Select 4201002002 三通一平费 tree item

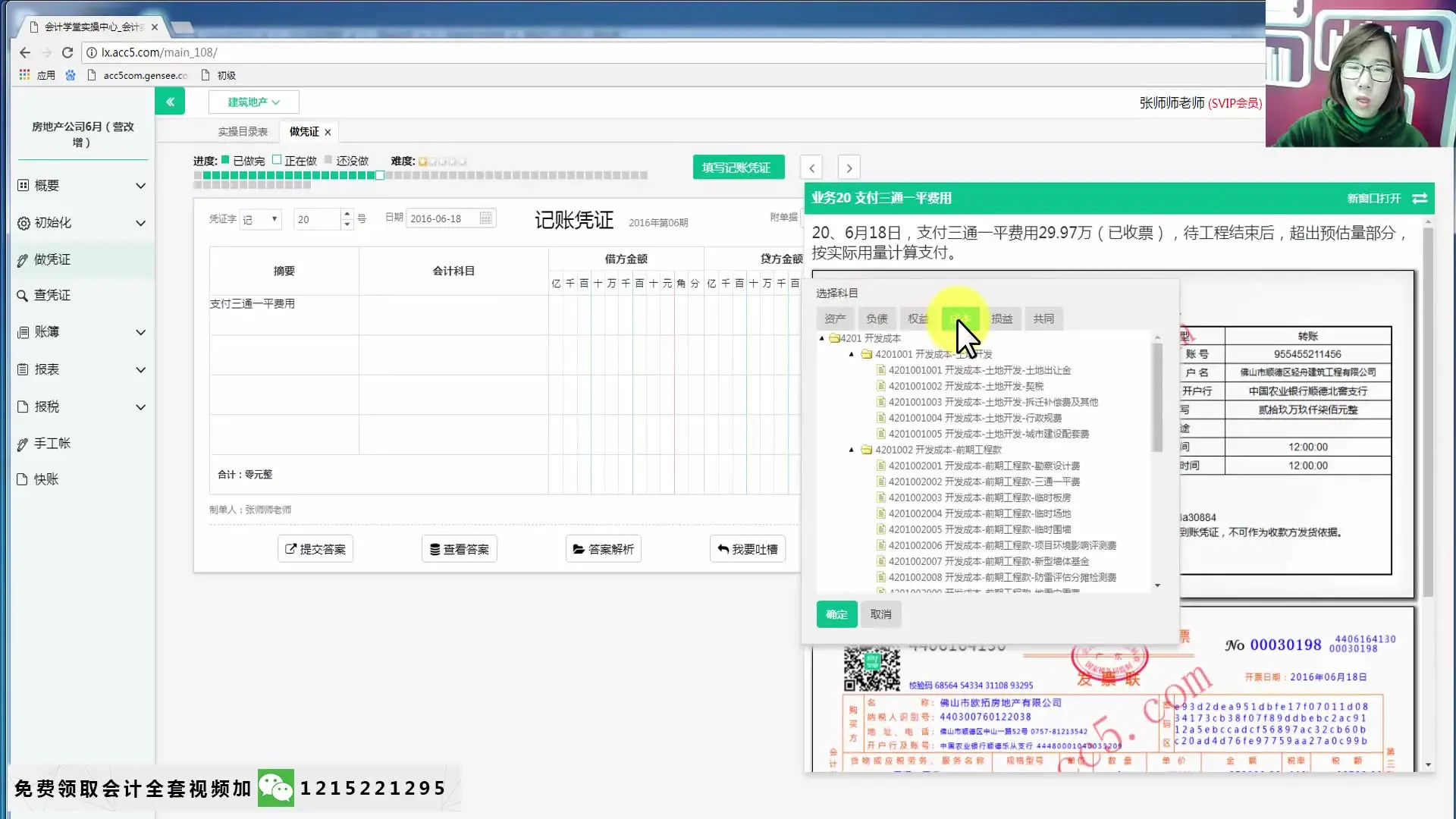pyautogui.click(x=984, y=482)
